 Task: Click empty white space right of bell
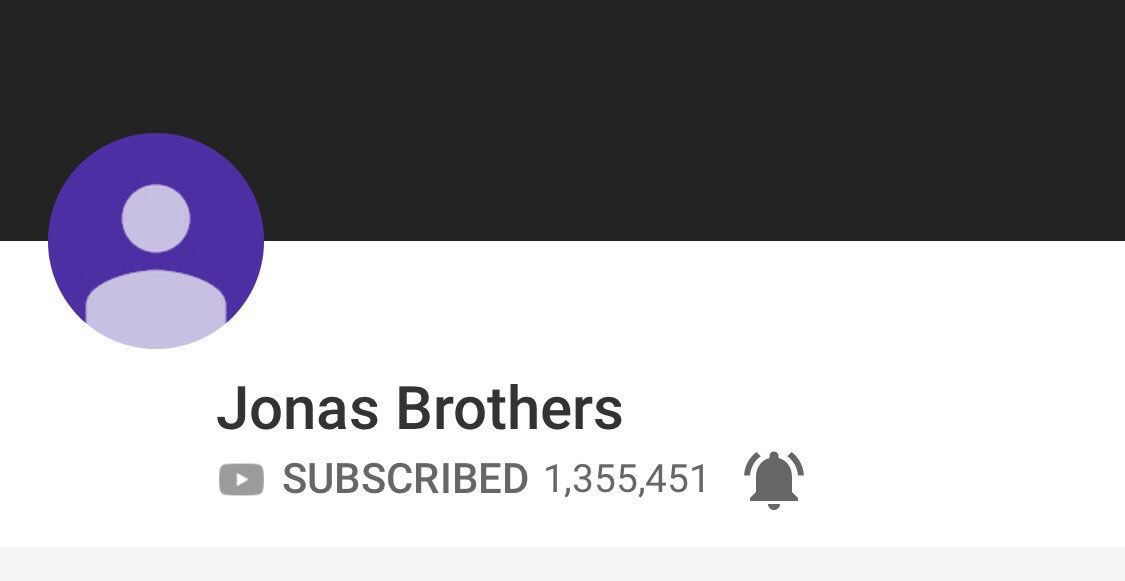point(961,479)
